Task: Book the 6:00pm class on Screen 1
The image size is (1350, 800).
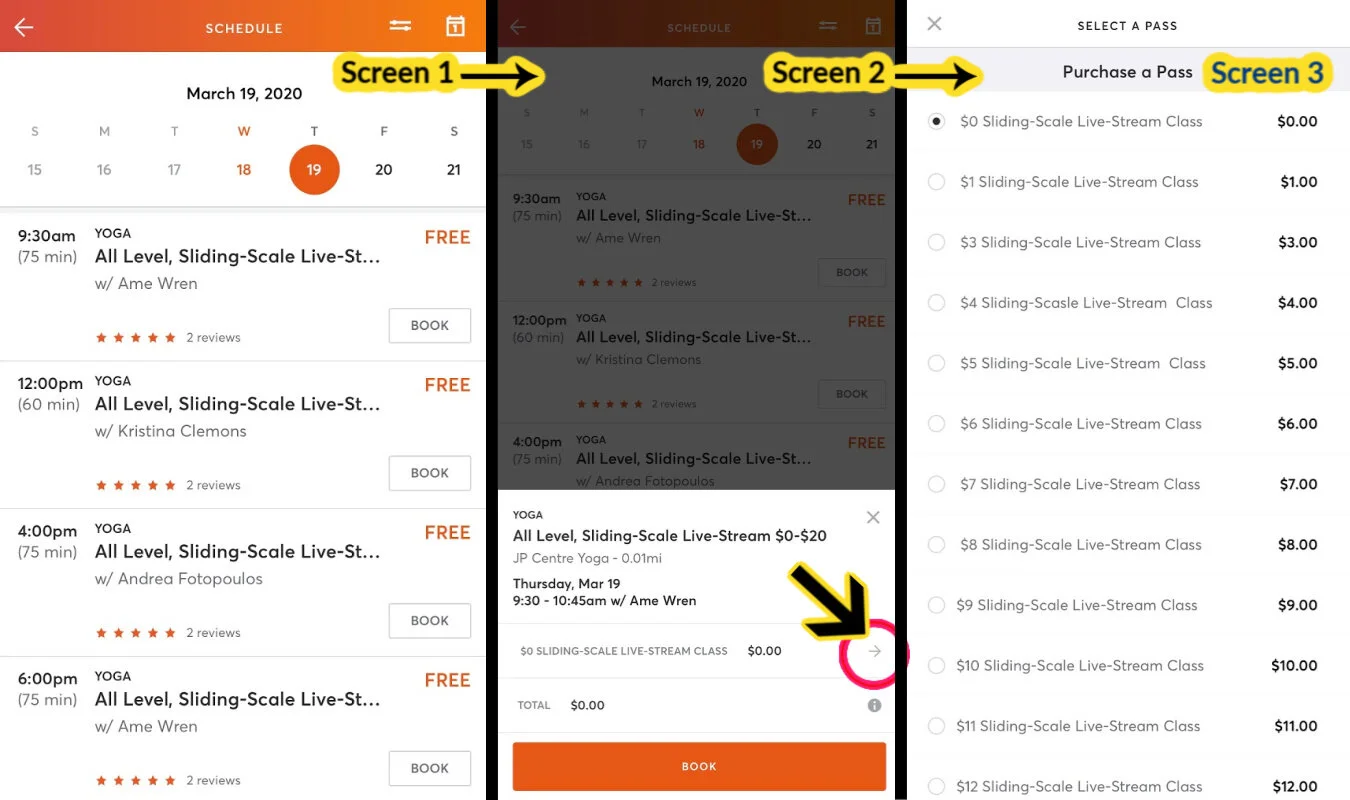Action: (429, 768)
